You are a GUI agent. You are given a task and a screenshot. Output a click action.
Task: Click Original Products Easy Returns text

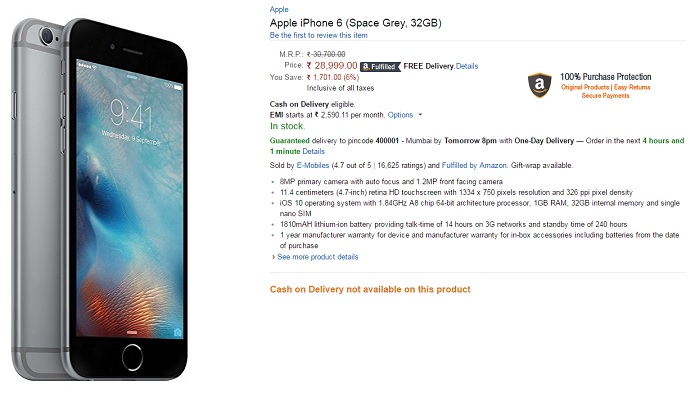coord(605,87)
